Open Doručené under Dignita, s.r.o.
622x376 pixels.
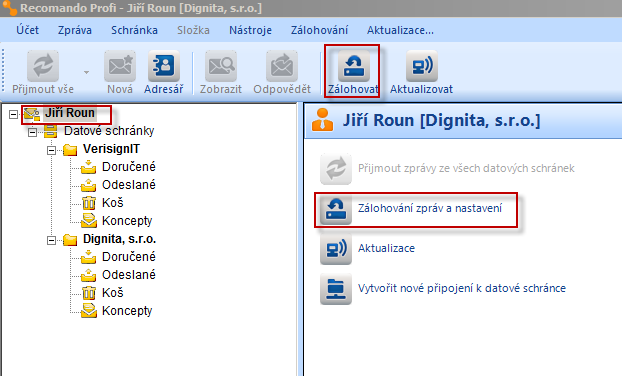pyautogui.click(x=129, y=257)
